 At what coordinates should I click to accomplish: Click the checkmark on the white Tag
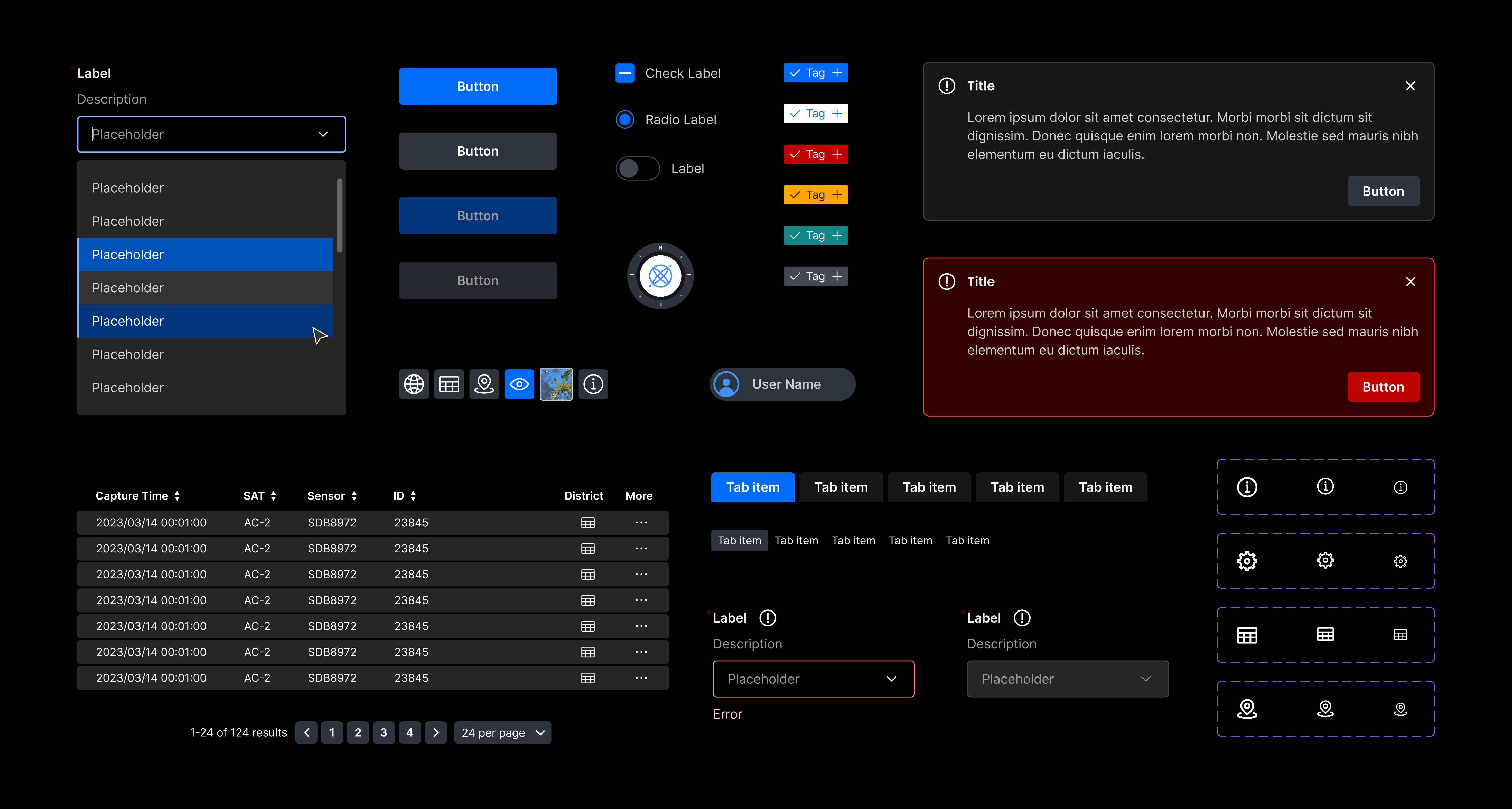795,113
